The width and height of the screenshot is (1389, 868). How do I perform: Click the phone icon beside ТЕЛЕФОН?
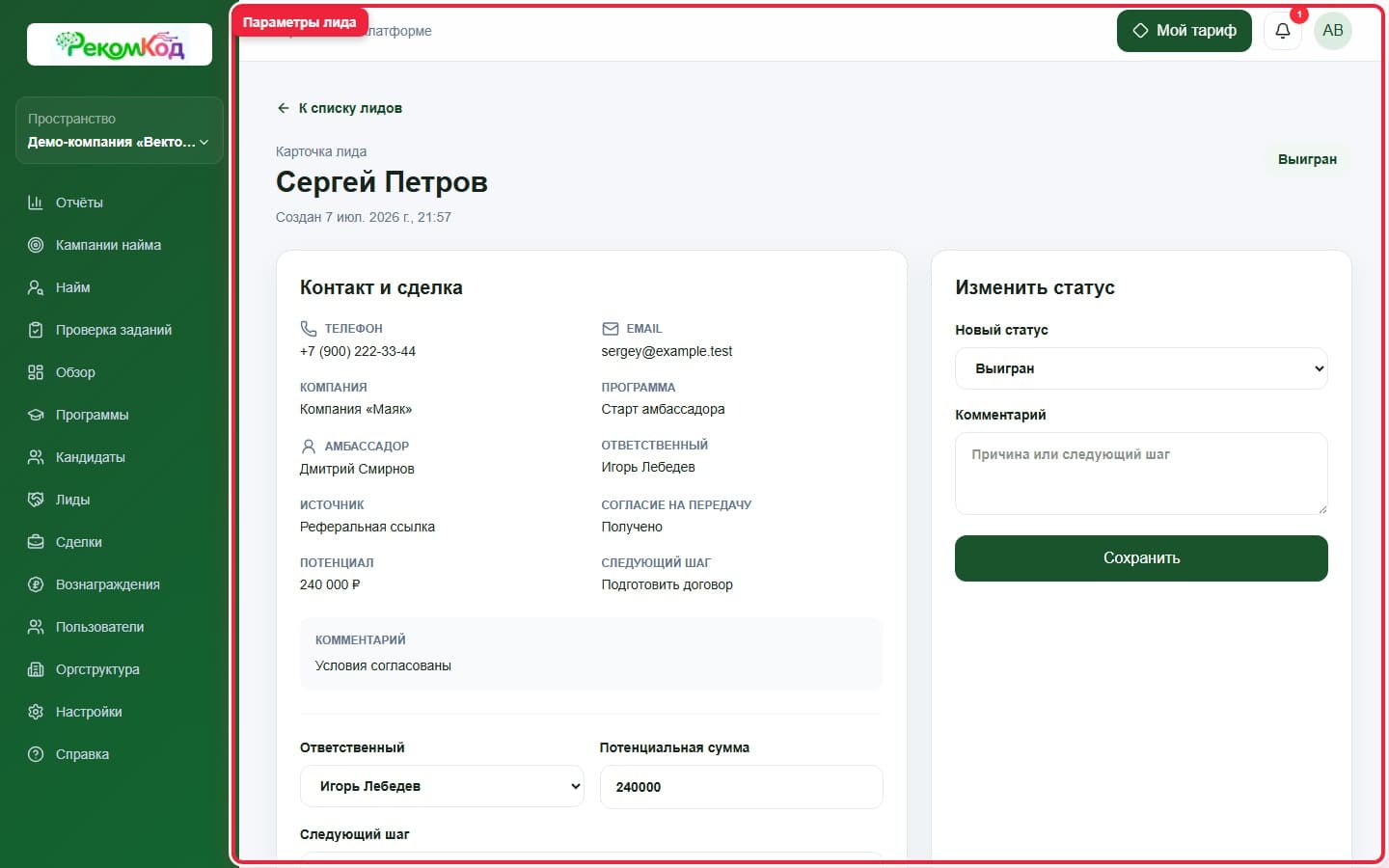pyautogui.click(x=309, y=329)
